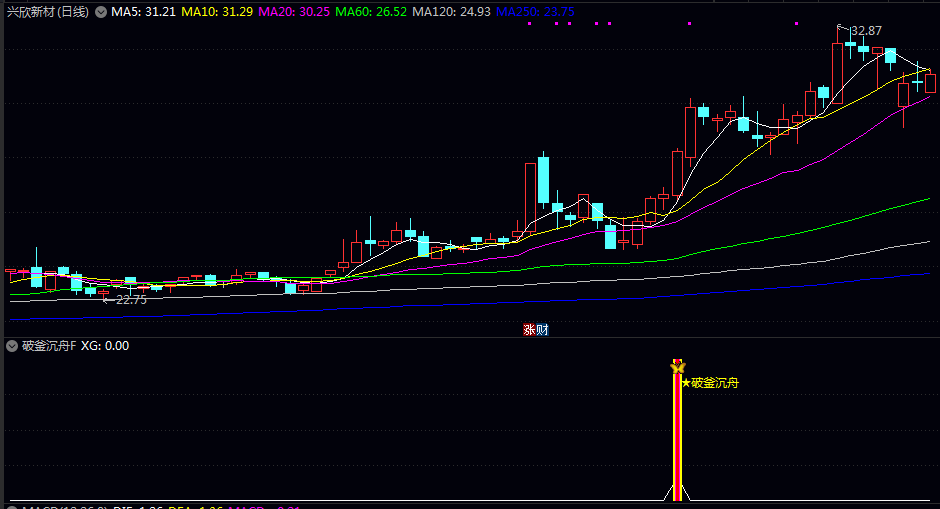Select the ★破釜沉舟 signal label

point(710,383)
